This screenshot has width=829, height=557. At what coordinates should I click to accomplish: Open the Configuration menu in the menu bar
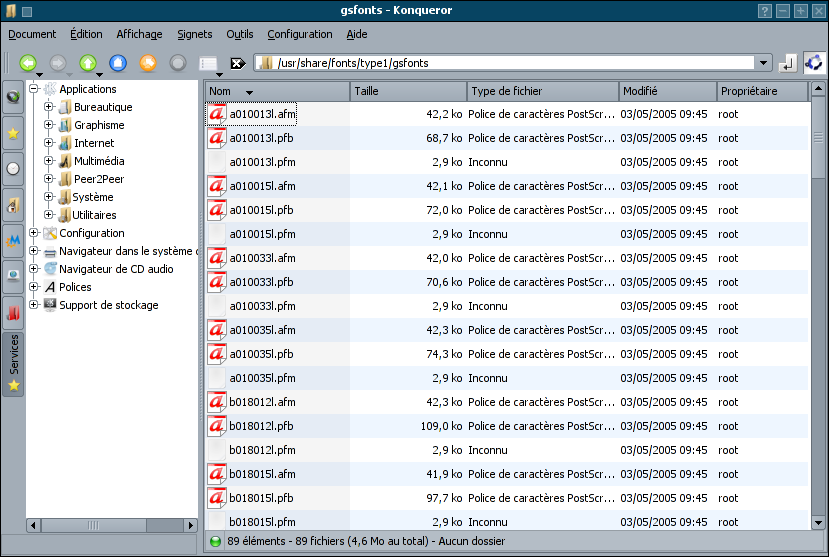(300, 34)
